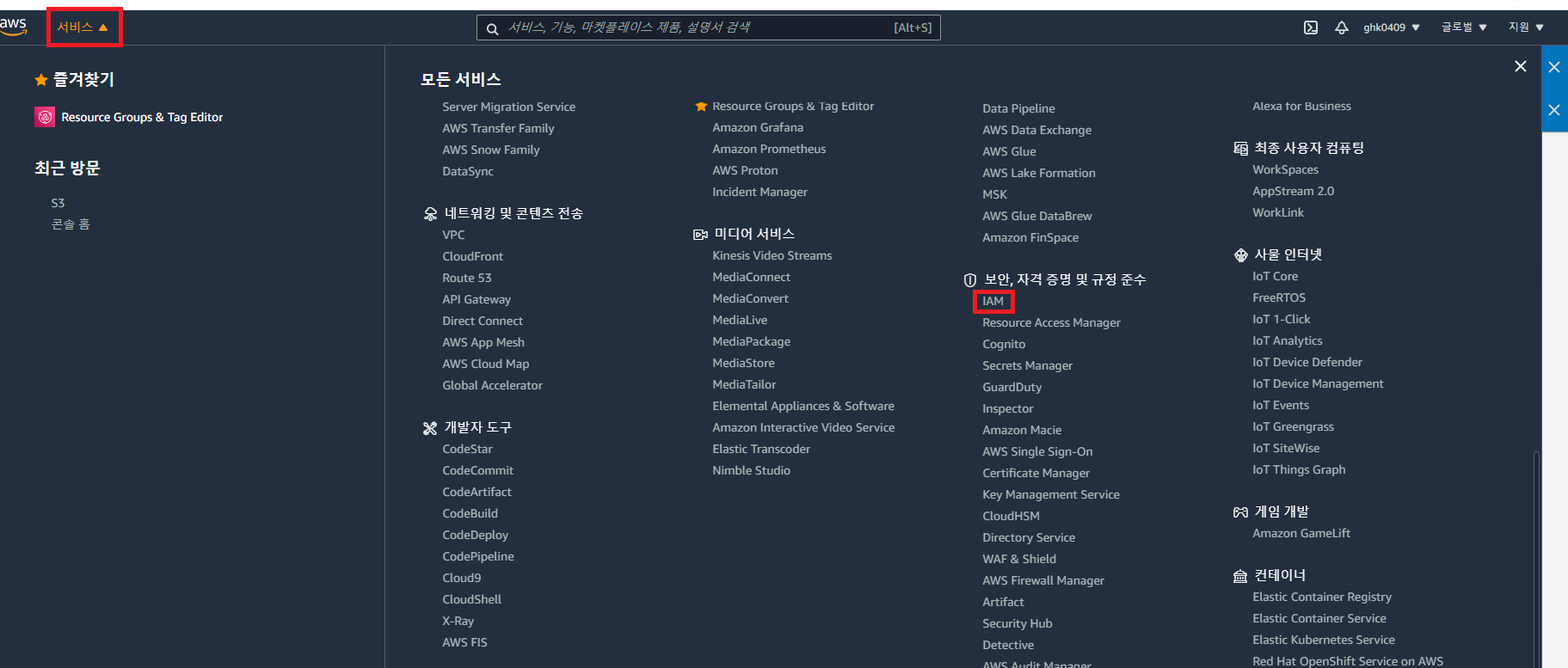Open Incident Manager service
1568x668 pixels.
tap(759, 192)
